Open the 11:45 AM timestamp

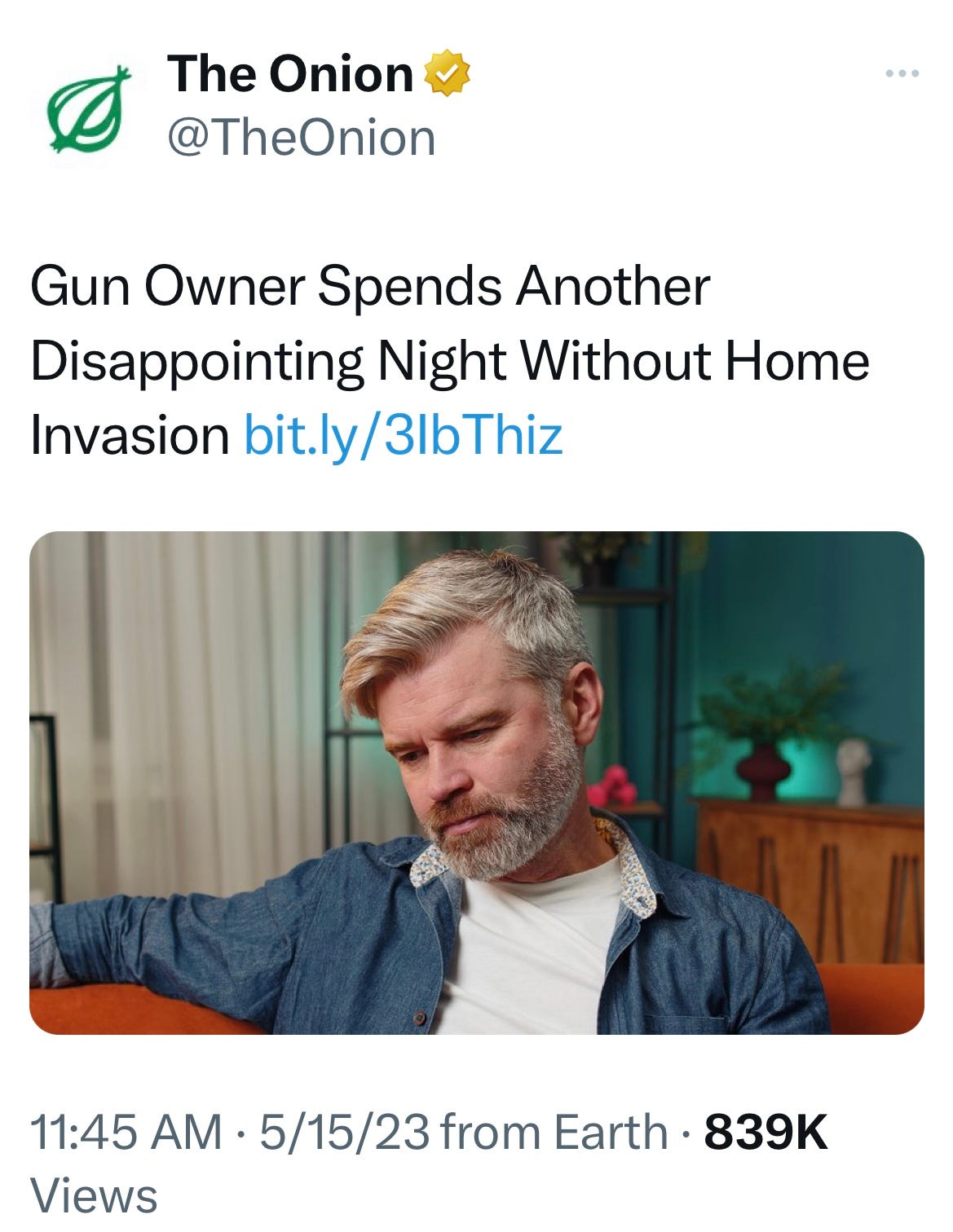click(x=126, y=1133)
